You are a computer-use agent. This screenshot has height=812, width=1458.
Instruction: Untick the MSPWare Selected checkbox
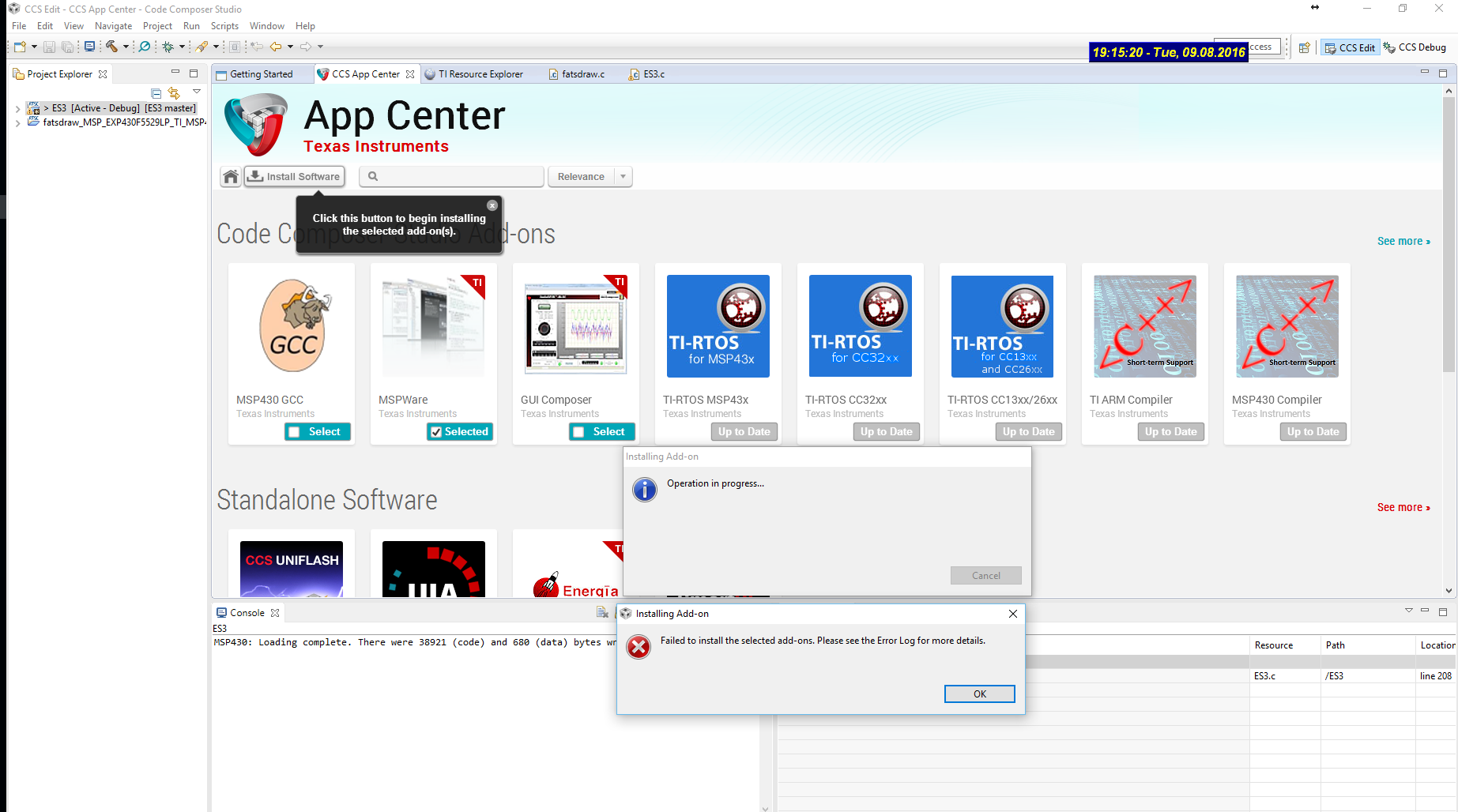(436, 432)
